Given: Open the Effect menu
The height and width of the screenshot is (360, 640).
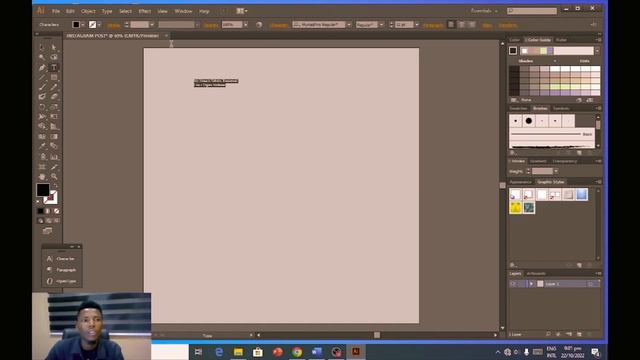Looking at the screenshot, I should 144,11.
